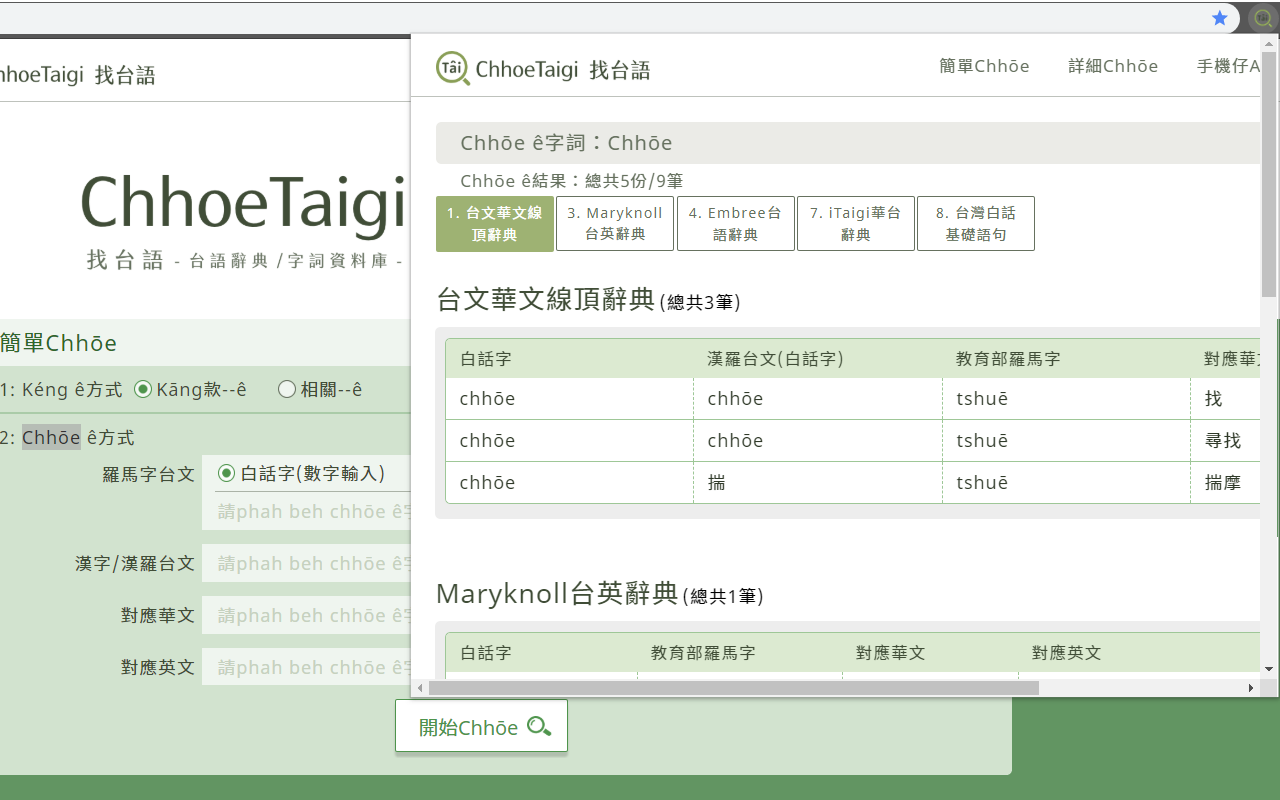
Task: Select the Kāng款--ê radio option
Action: point(143,390)
